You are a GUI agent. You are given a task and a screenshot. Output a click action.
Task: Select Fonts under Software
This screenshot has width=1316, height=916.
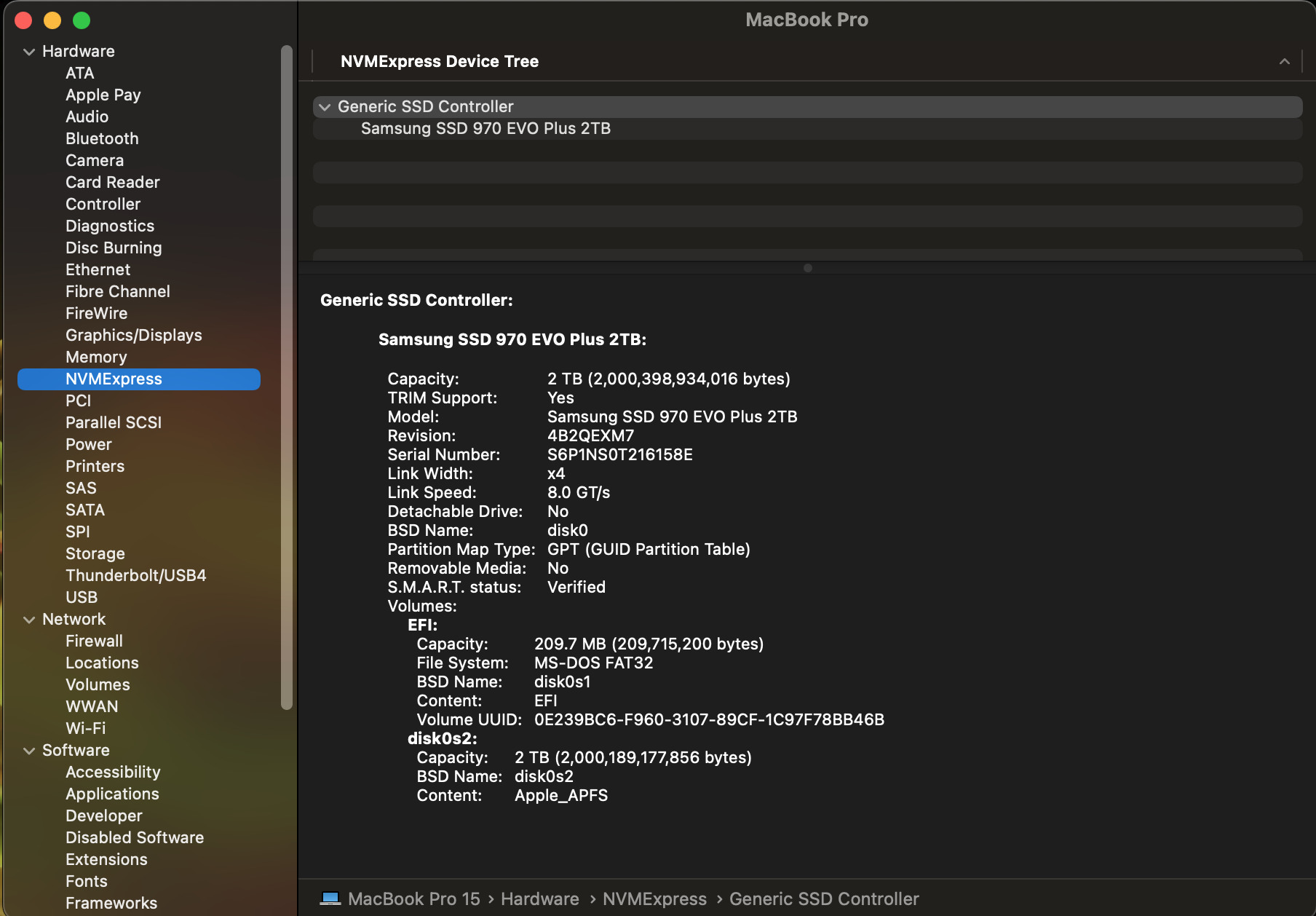click(87, 881)
